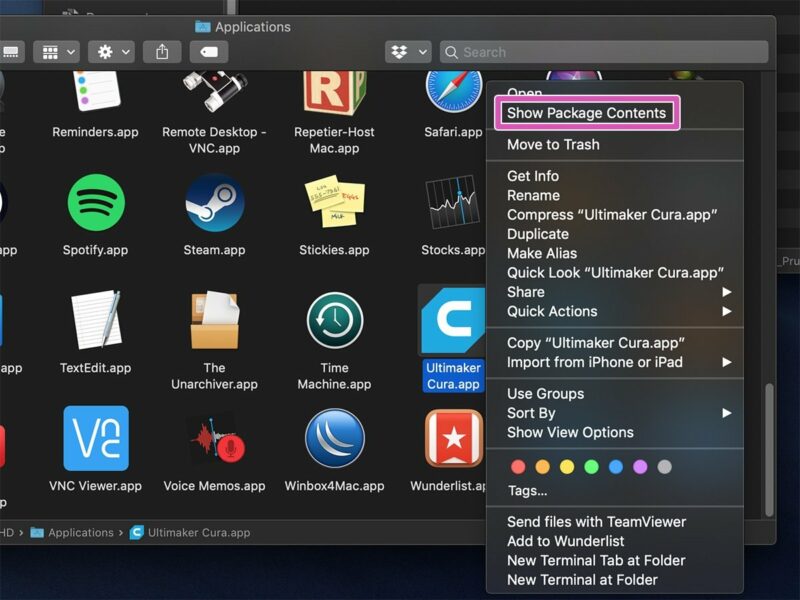
Task: Select Move to Trash
Action: [x=552, y=144]
